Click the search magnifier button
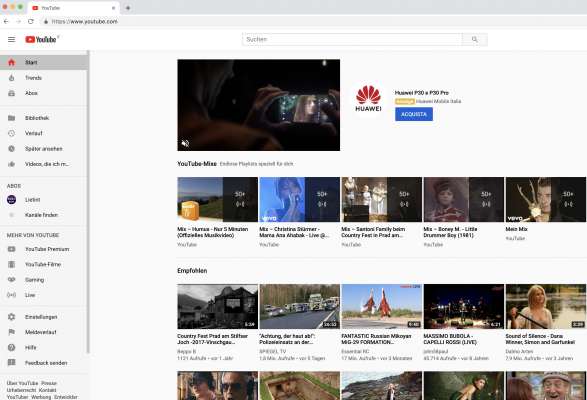This screenshot has height=400, width=587. click(475, 39)
